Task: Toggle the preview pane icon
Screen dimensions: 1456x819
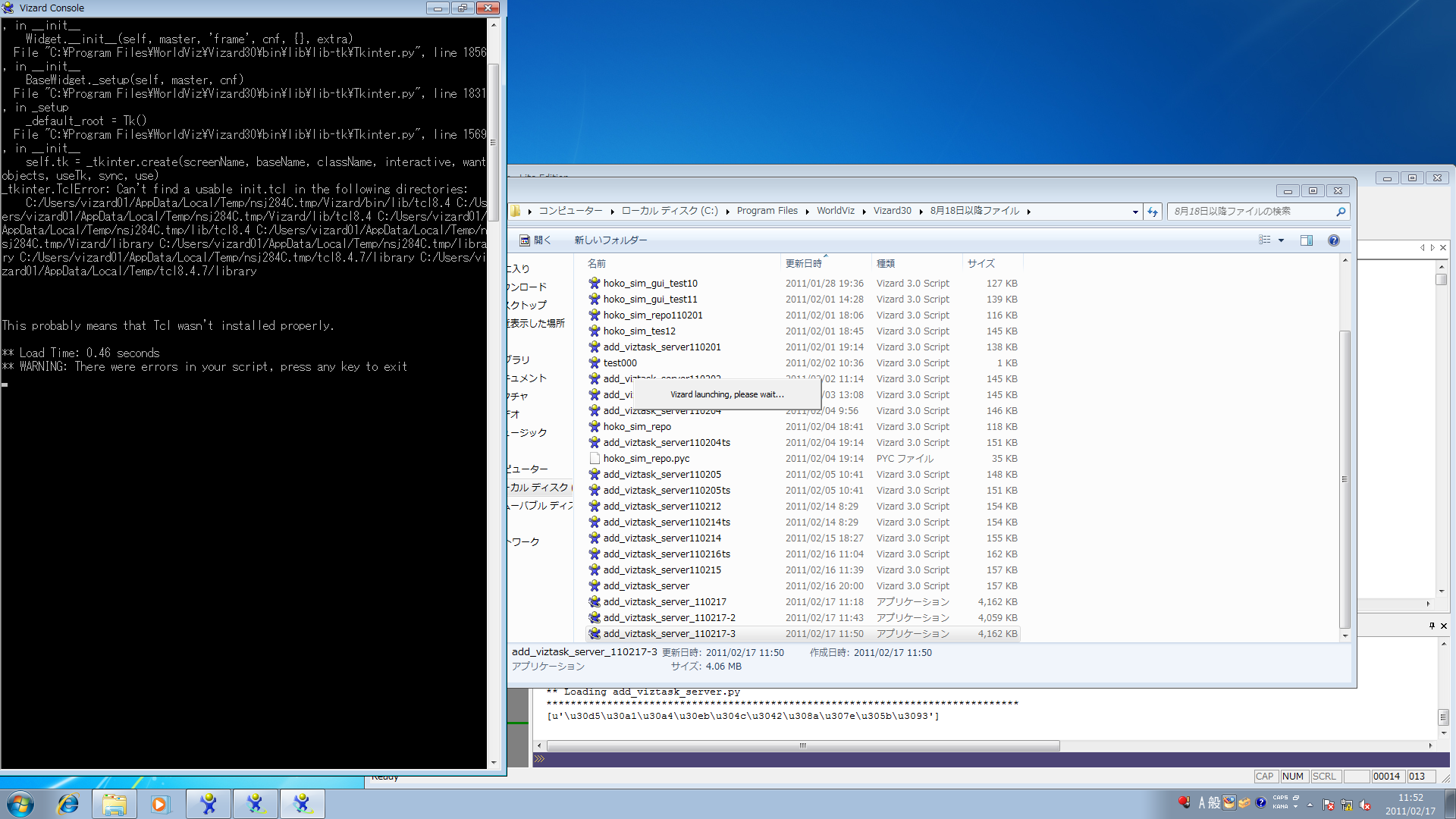Action: [x=1306, y=240]
